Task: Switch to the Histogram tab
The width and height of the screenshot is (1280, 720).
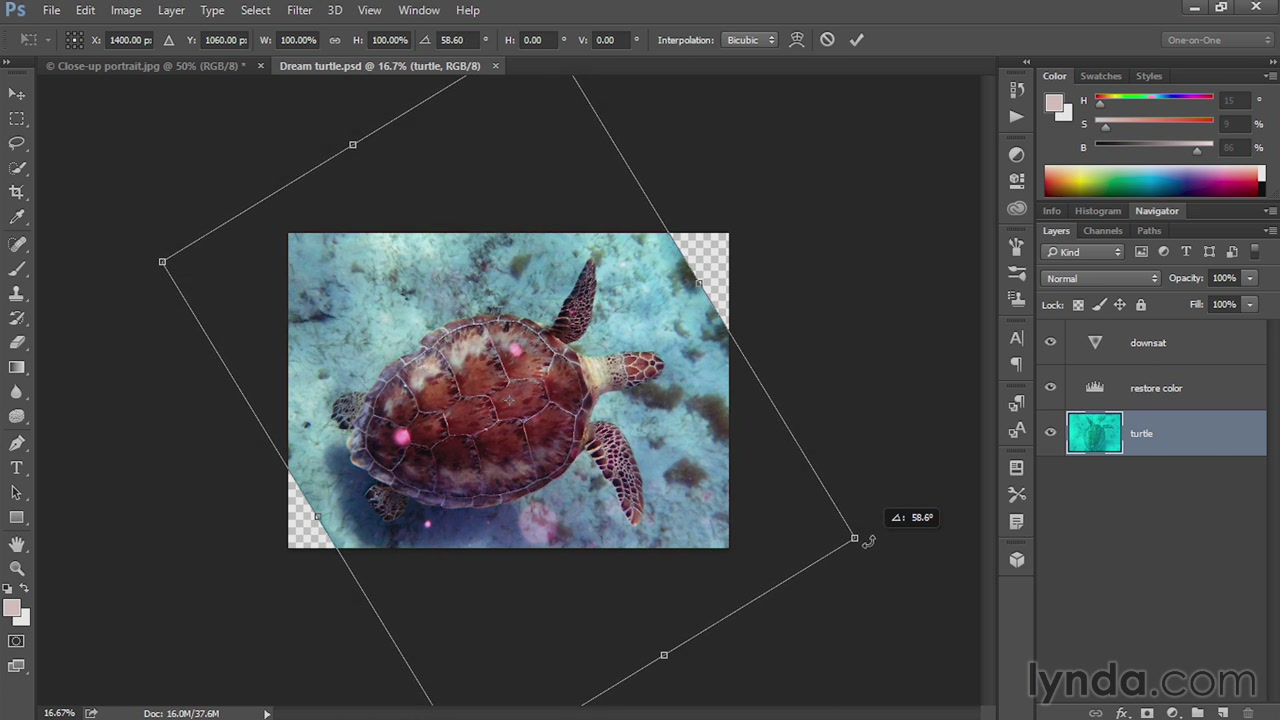Action: point(1098,211)
